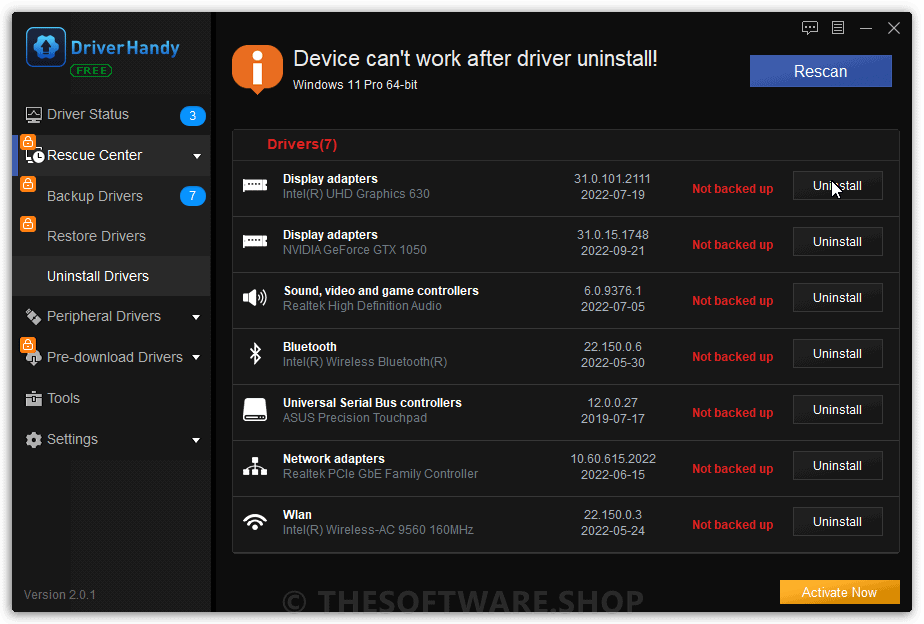
Task: Click version 10.60.615.2022 text
Action: [x=613, y=458]
